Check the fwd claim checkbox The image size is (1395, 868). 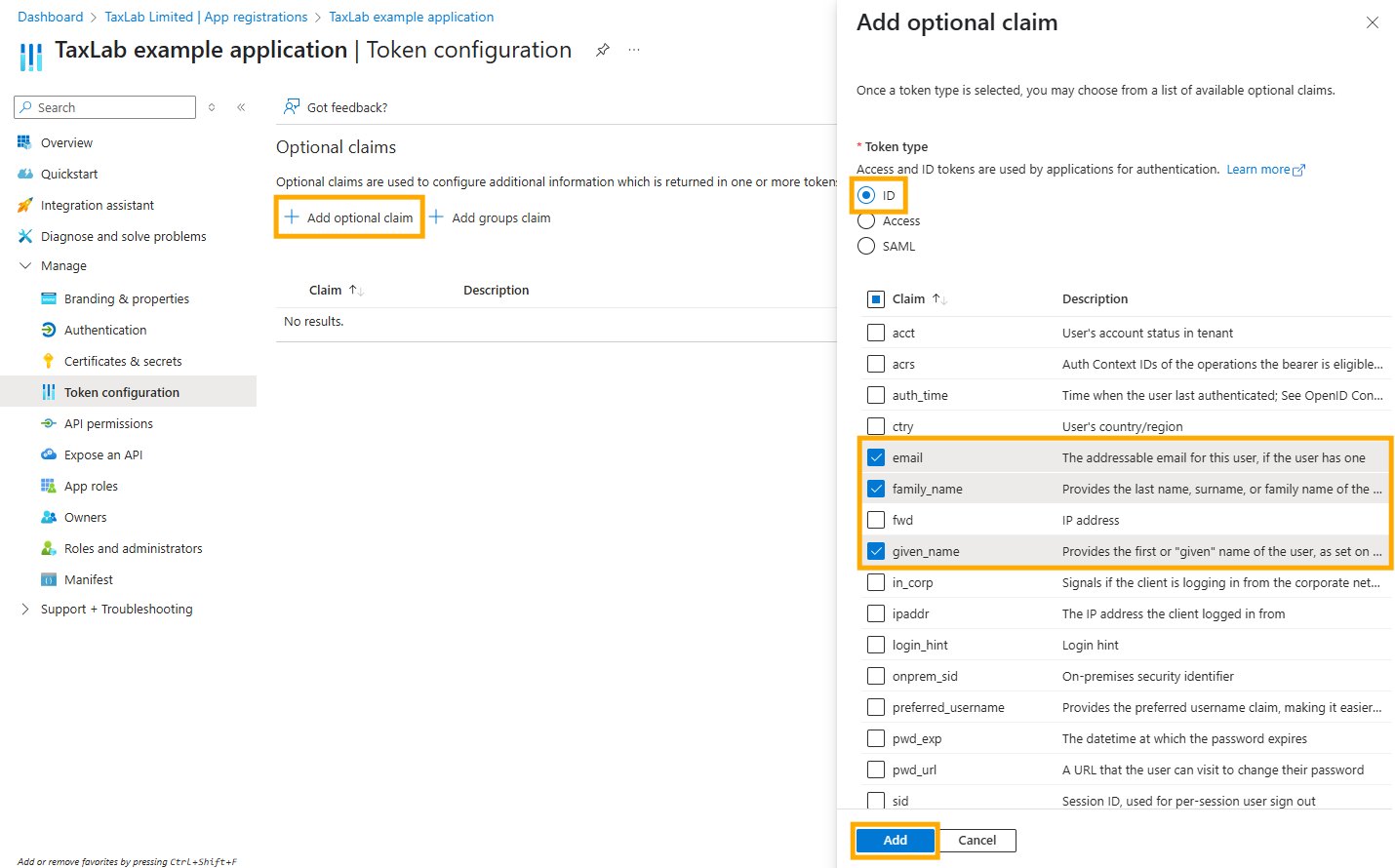[876, 520]
